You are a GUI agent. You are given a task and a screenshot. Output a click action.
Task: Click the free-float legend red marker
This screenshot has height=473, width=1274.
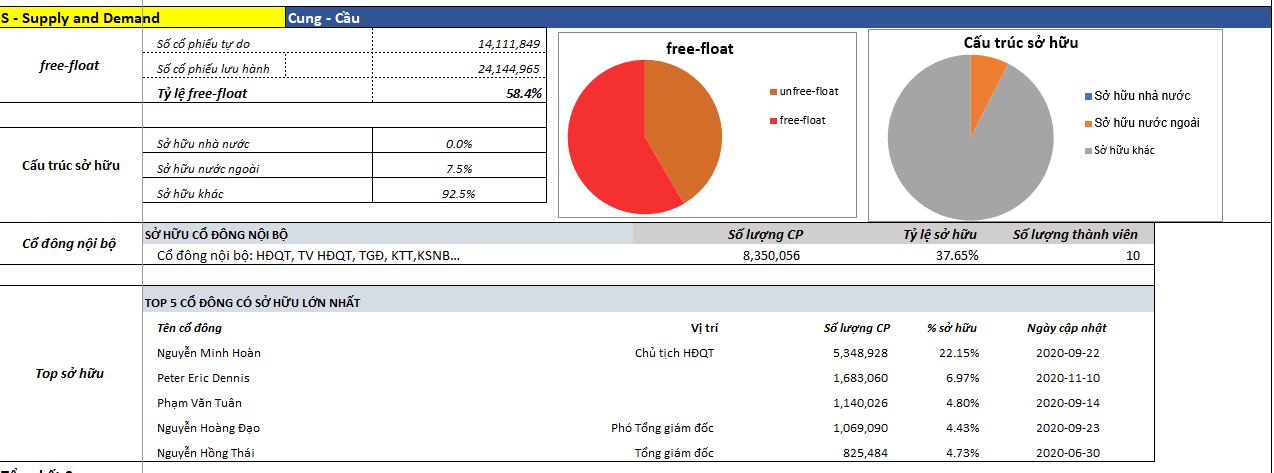click(773, 120)
